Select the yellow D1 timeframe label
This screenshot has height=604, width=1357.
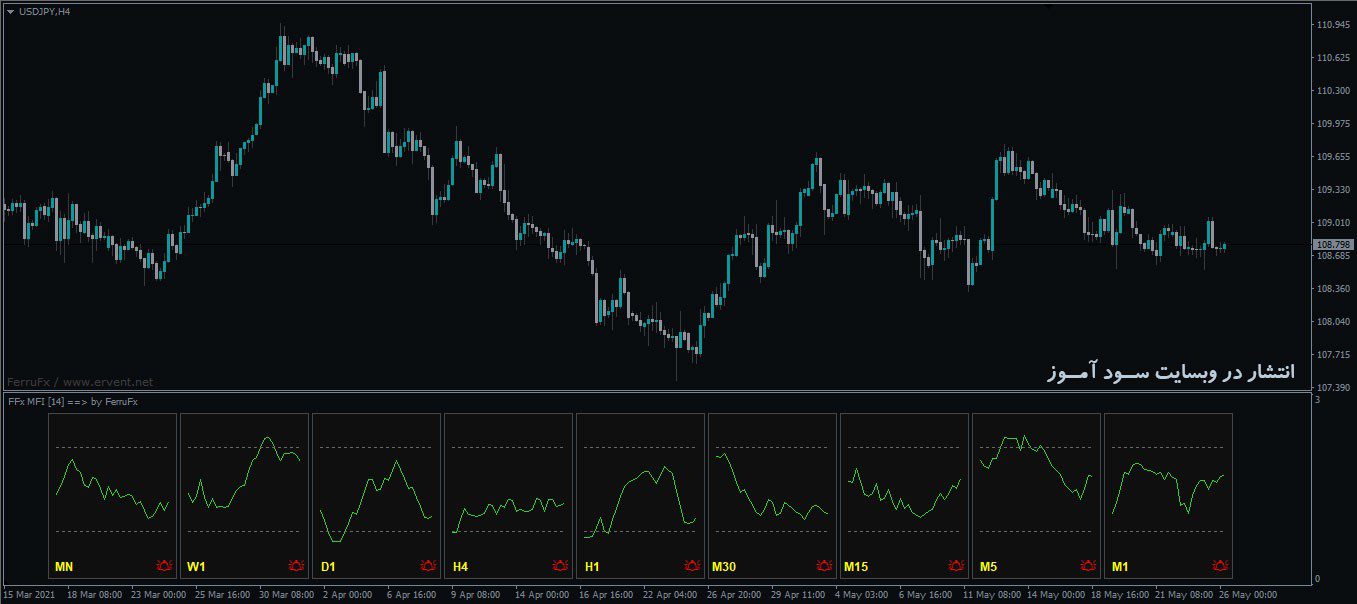[328, 568]
